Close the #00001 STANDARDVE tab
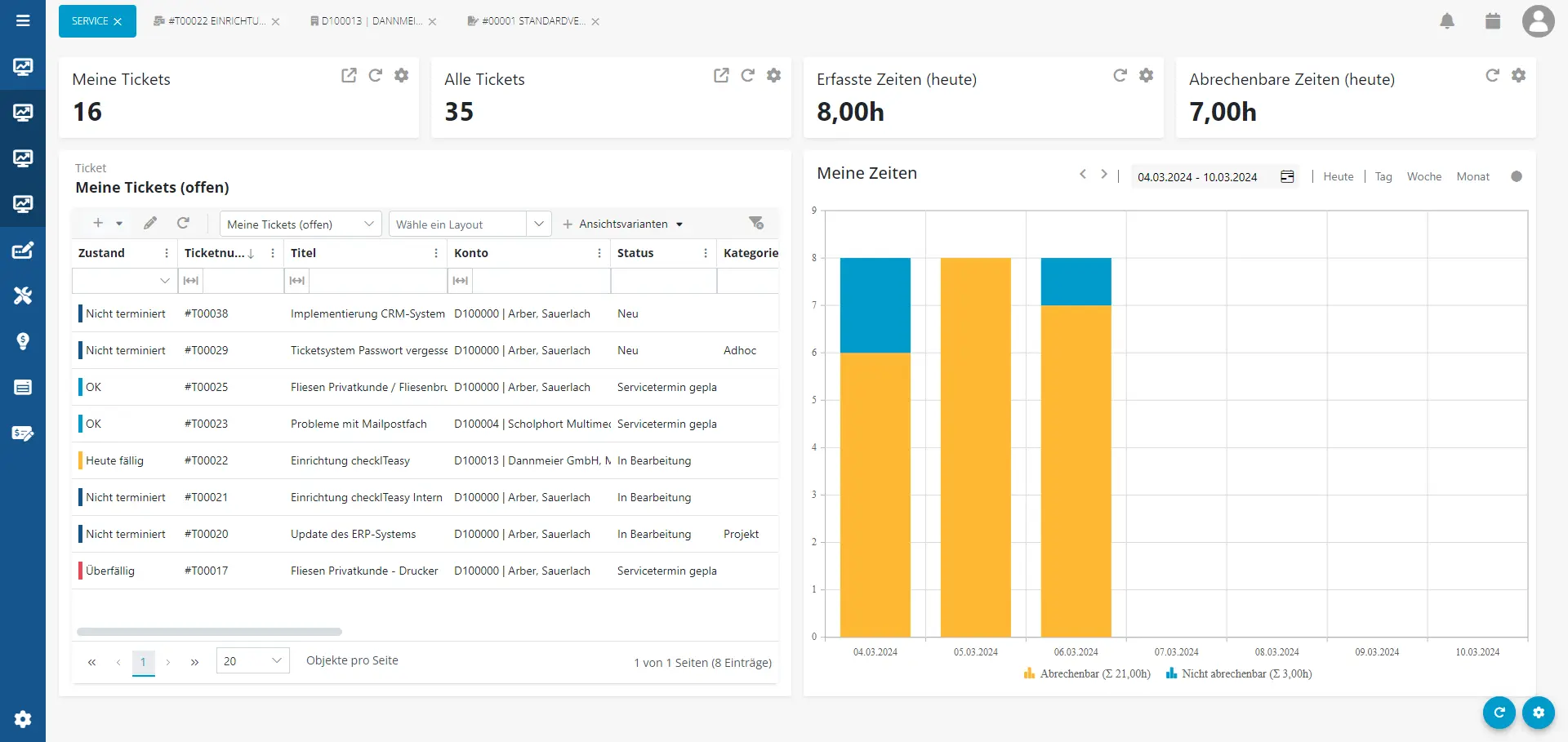Screen dimensions: 1568x742 [596, 22]
